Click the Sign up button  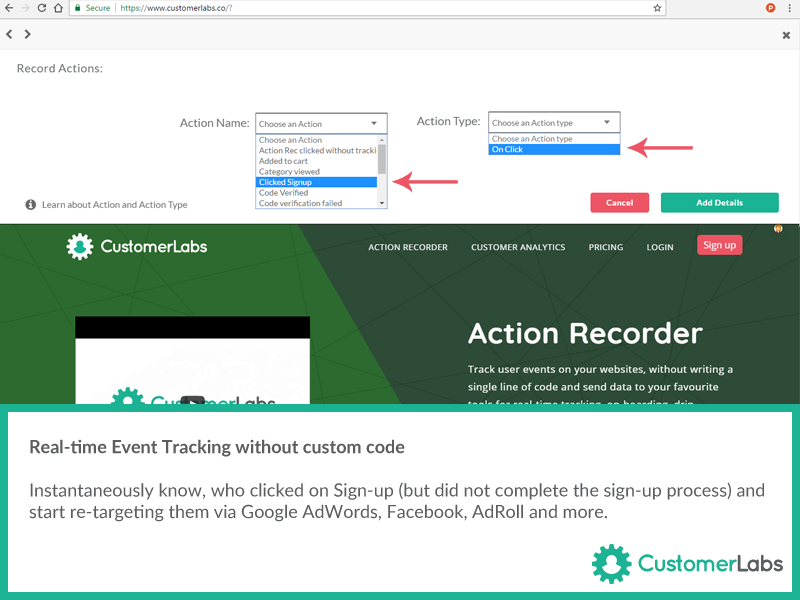pos(719,245)
